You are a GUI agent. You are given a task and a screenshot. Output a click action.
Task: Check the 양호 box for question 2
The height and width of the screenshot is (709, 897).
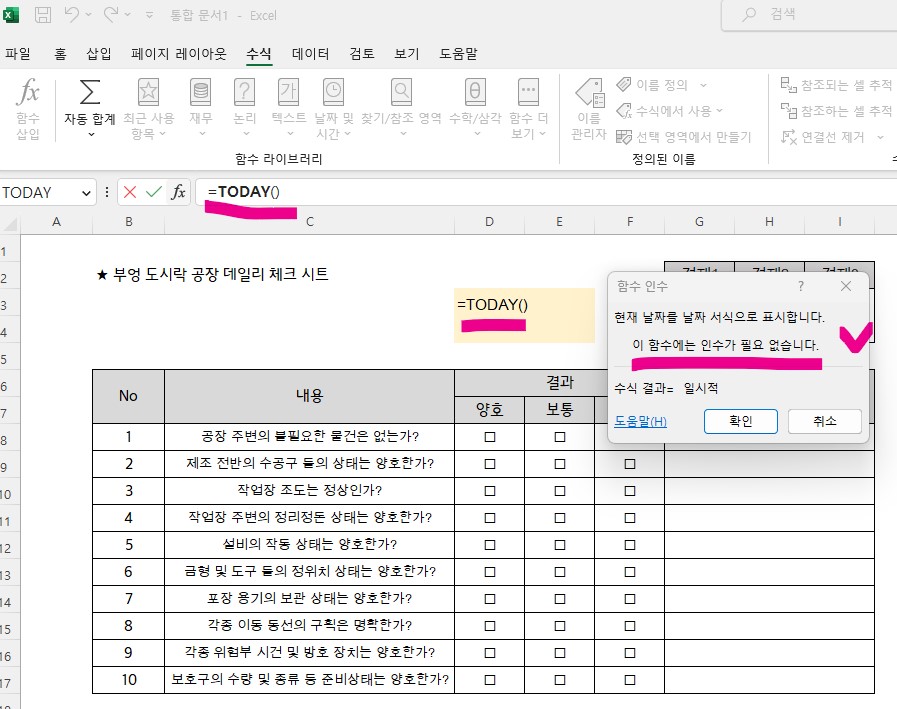point(489,462)
